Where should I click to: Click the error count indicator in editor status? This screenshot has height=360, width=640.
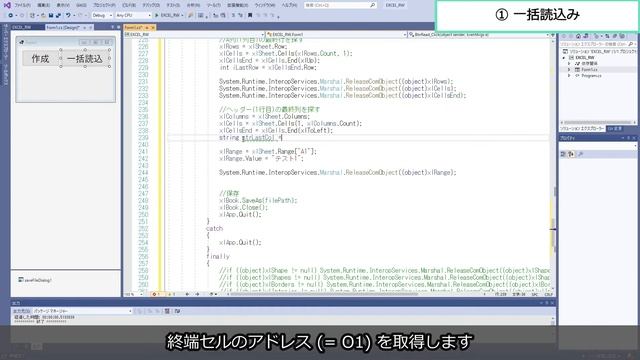click(x=156, y=294)
